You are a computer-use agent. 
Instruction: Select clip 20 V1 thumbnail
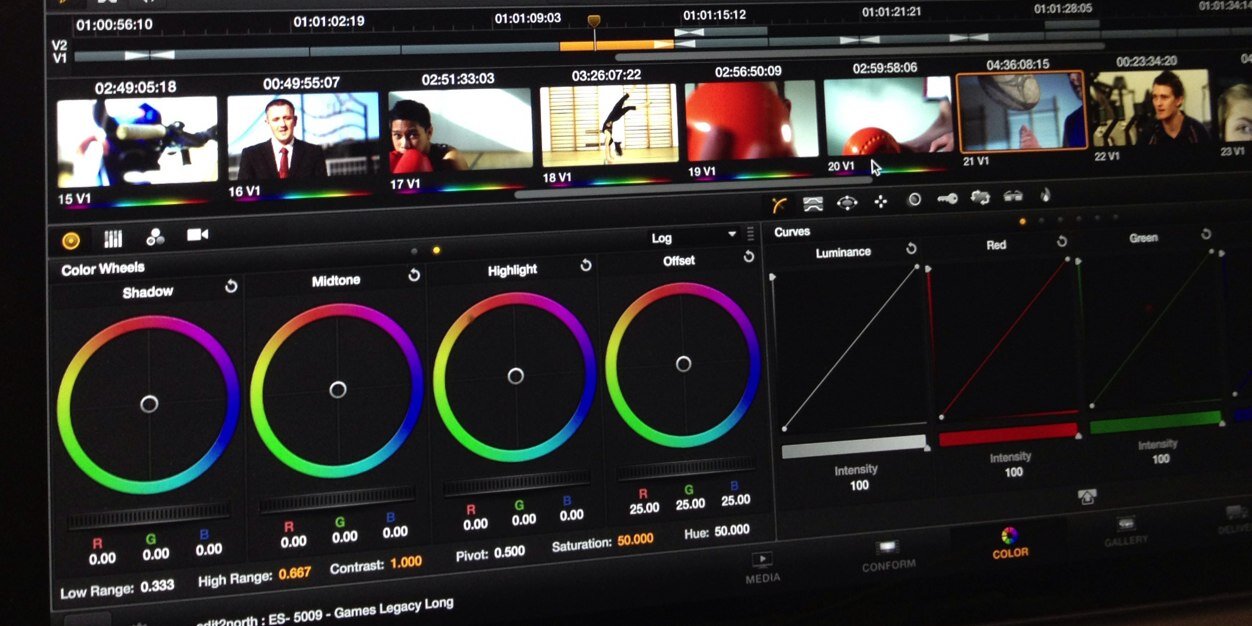(x=888, y=116)
